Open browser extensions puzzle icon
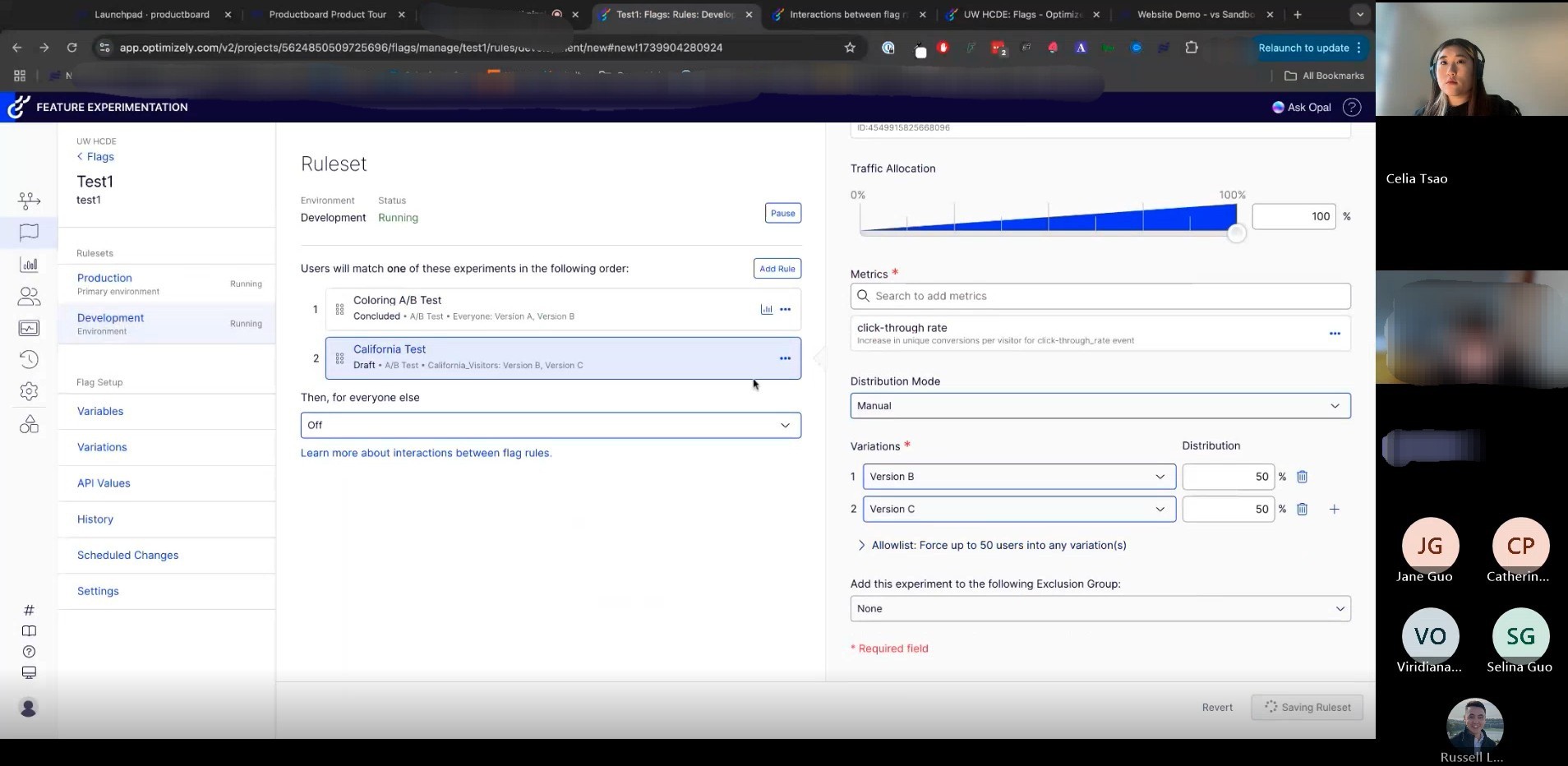Viewport: 1568px width, 766px height. tap(1192, 48)
